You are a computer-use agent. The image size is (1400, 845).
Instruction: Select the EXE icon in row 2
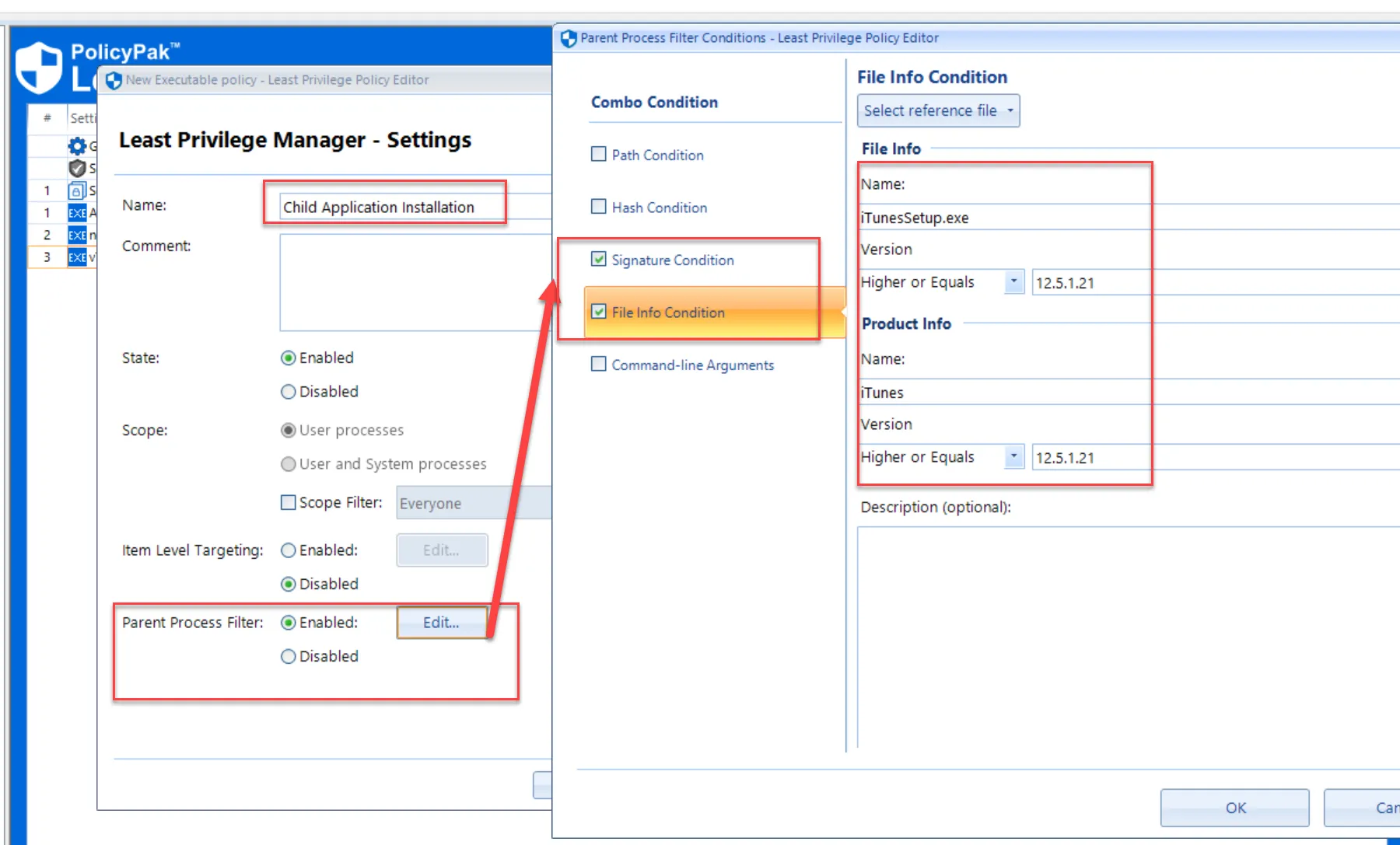tap(77, 235)
